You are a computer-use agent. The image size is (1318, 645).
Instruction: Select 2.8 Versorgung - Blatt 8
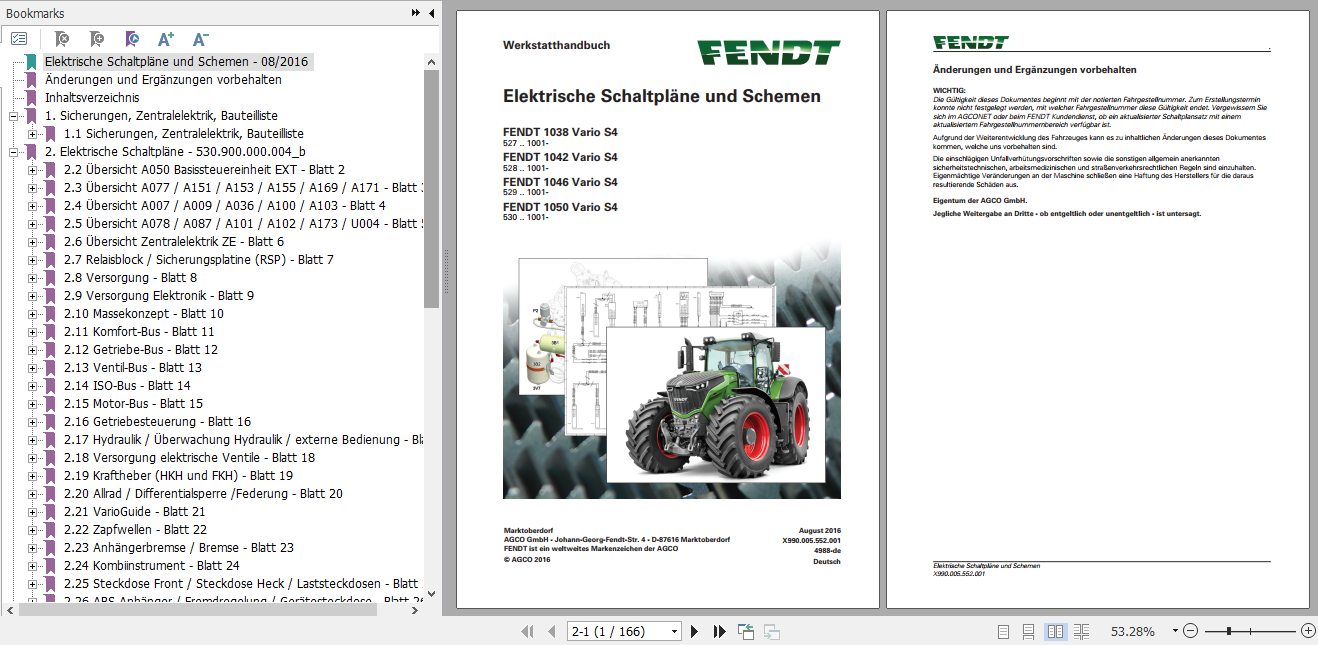point(130,278)
